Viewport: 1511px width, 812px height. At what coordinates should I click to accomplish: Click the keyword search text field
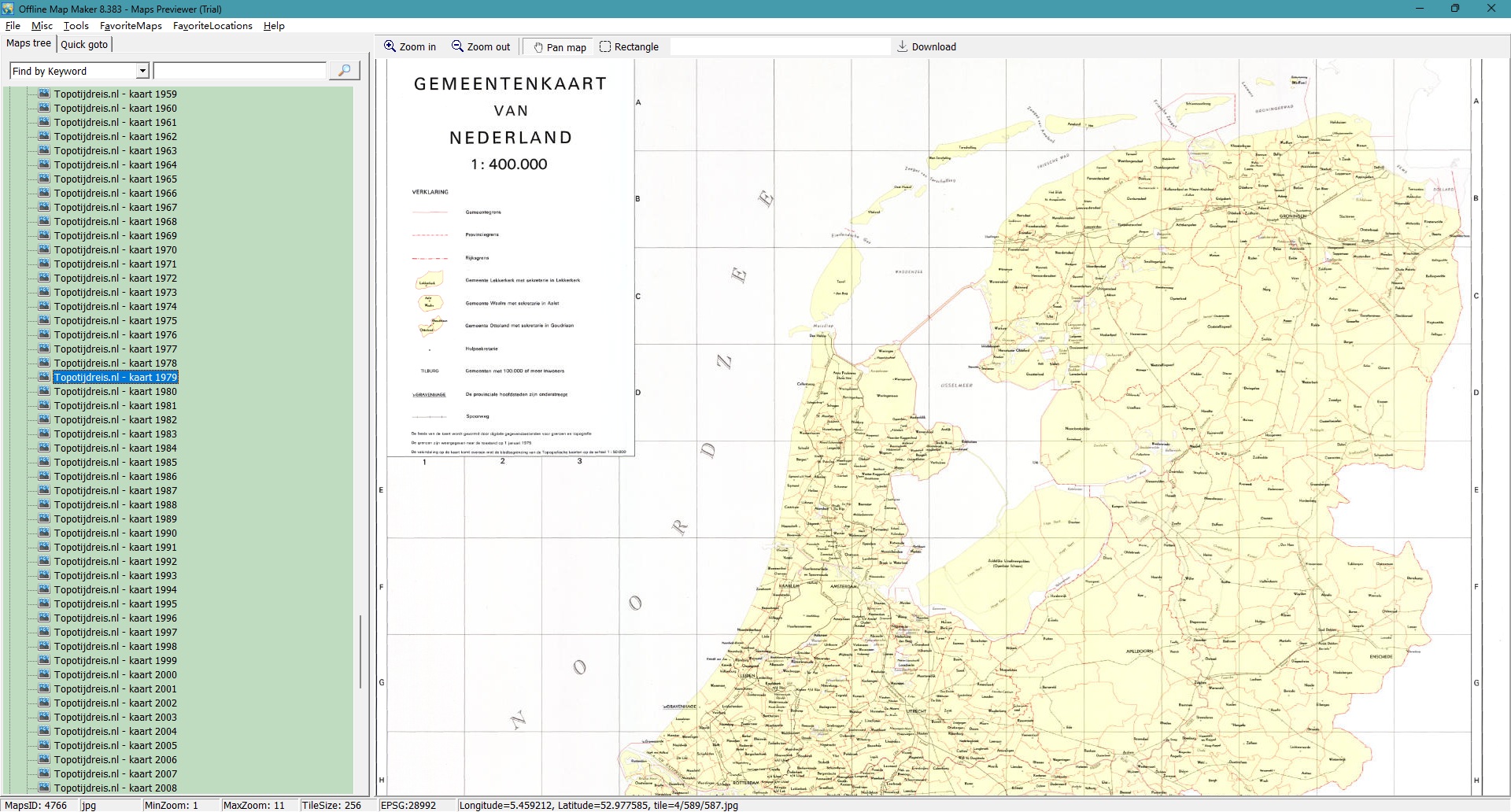(239, 71)
